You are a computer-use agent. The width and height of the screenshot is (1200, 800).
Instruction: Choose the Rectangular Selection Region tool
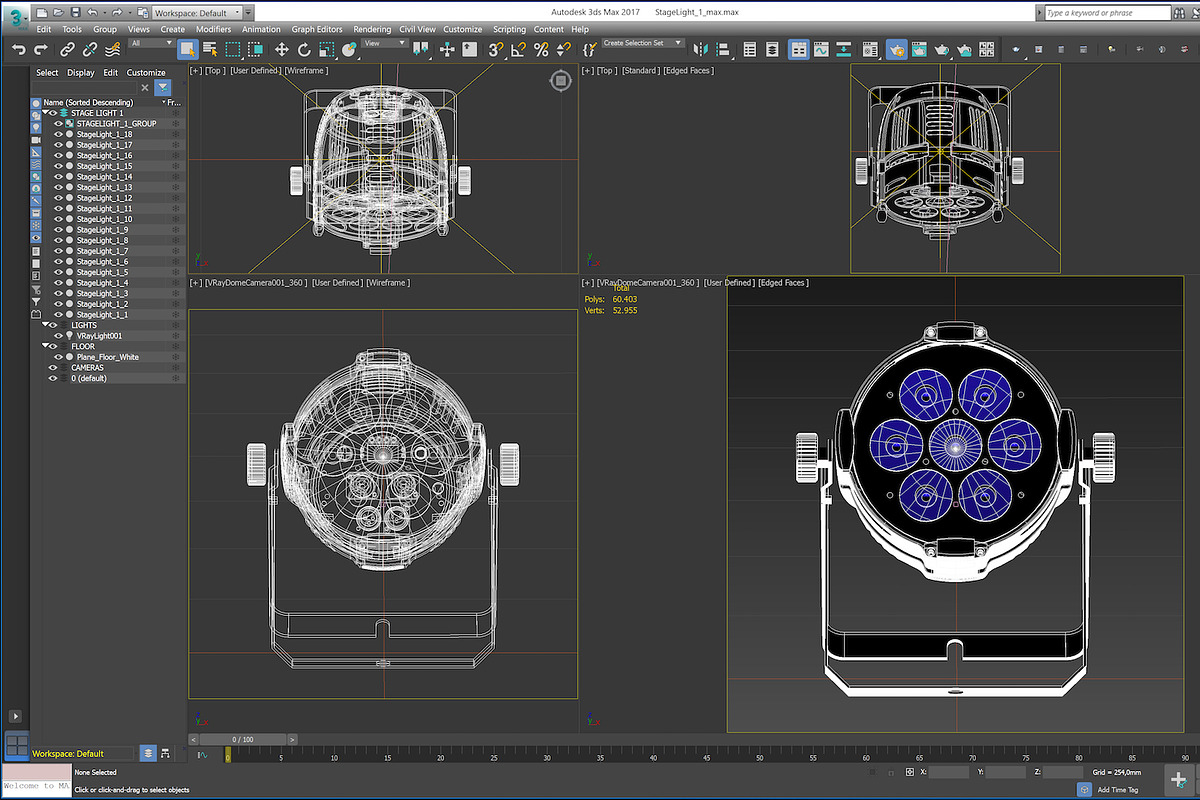pos(233,49)
